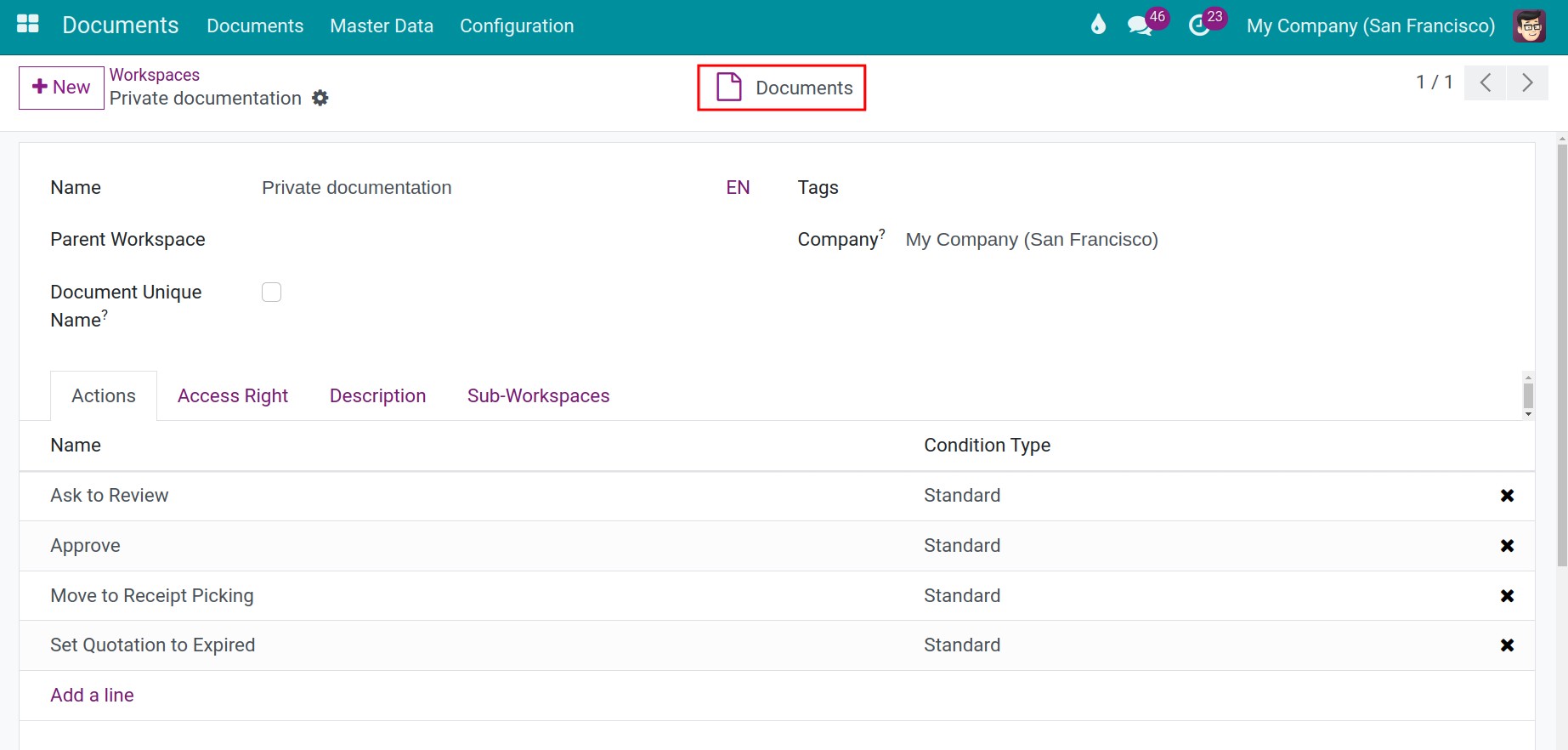Open the Configuration menu
This screenshot has width=1568, height=750.
[x=517, y=26]
